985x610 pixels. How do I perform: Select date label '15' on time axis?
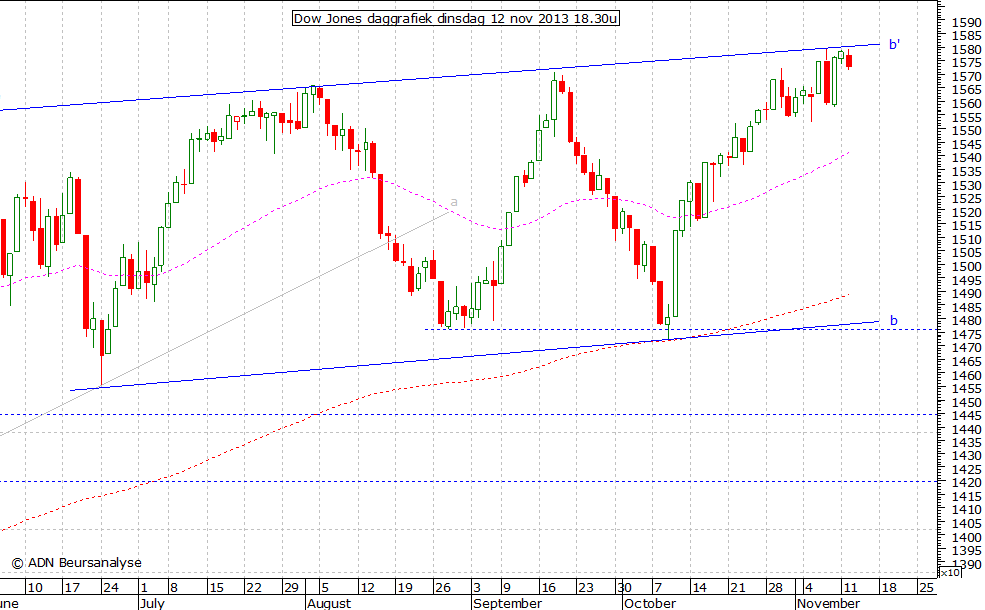(216, 587)
